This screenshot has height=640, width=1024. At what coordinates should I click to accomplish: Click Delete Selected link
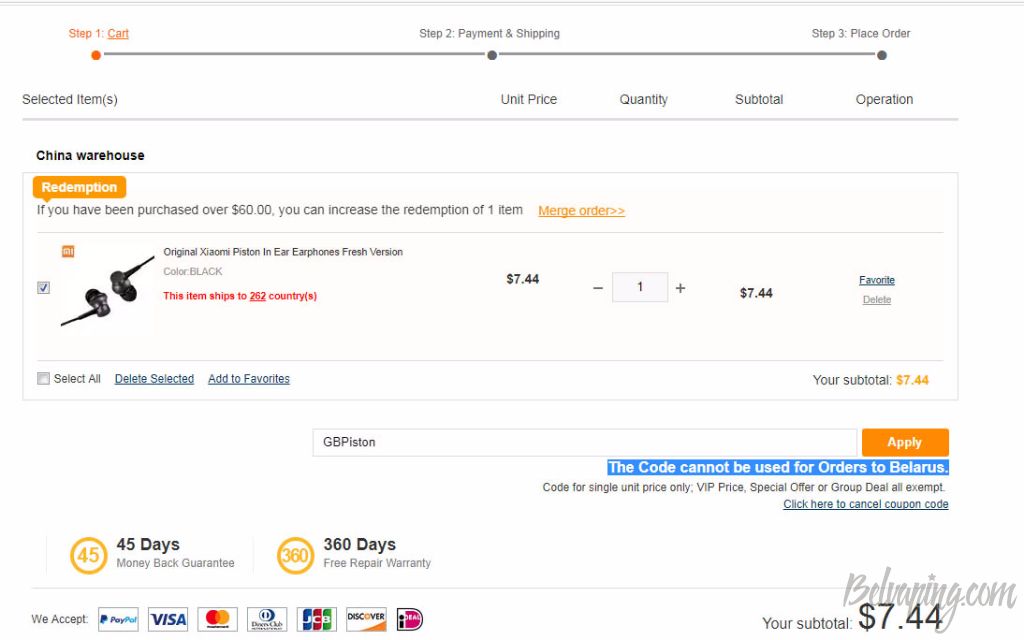(x=154, y=379)
